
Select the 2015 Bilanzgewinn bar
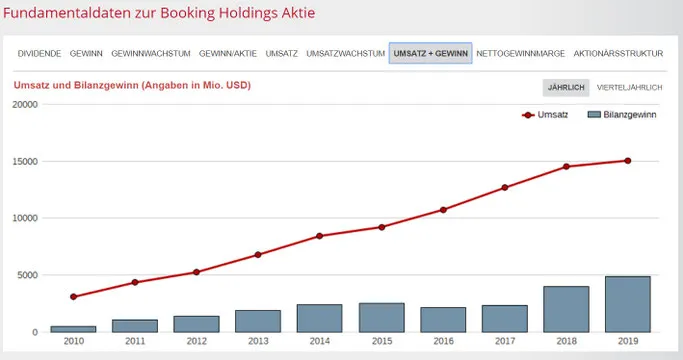pos(382,318)
